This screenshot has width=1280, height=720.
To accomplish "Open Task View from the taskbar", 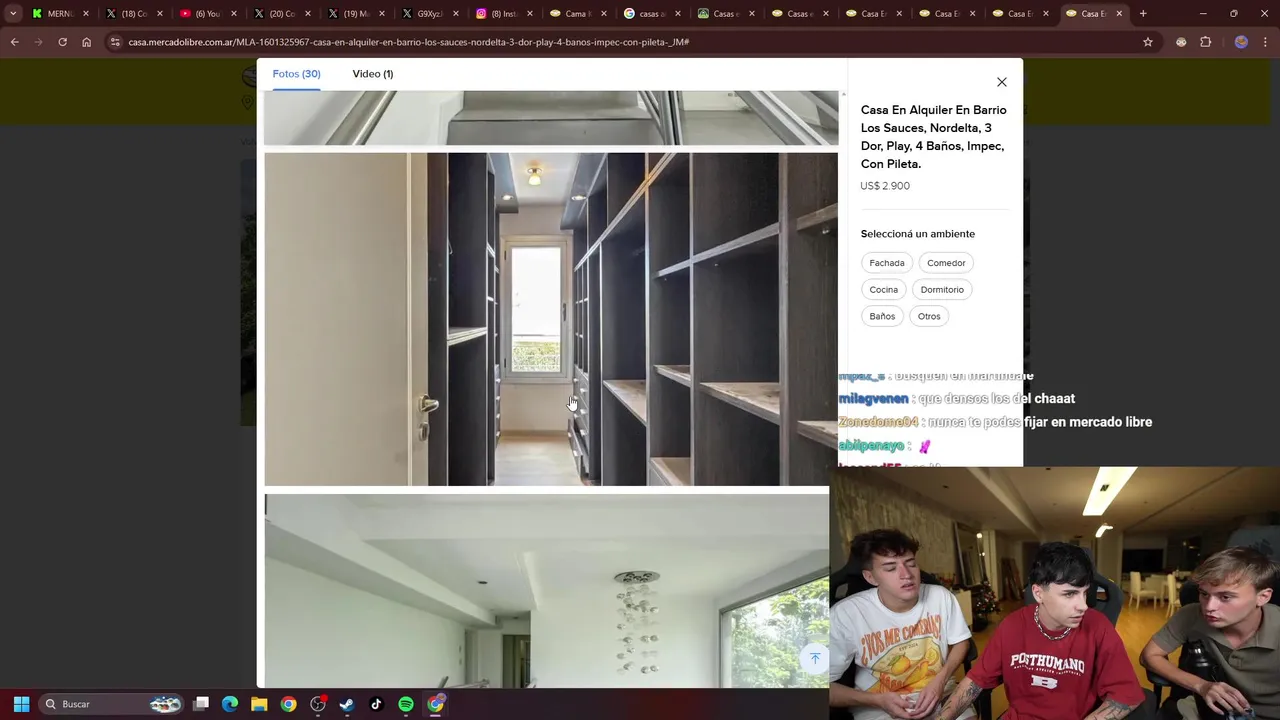I will (x=201, y=704).
